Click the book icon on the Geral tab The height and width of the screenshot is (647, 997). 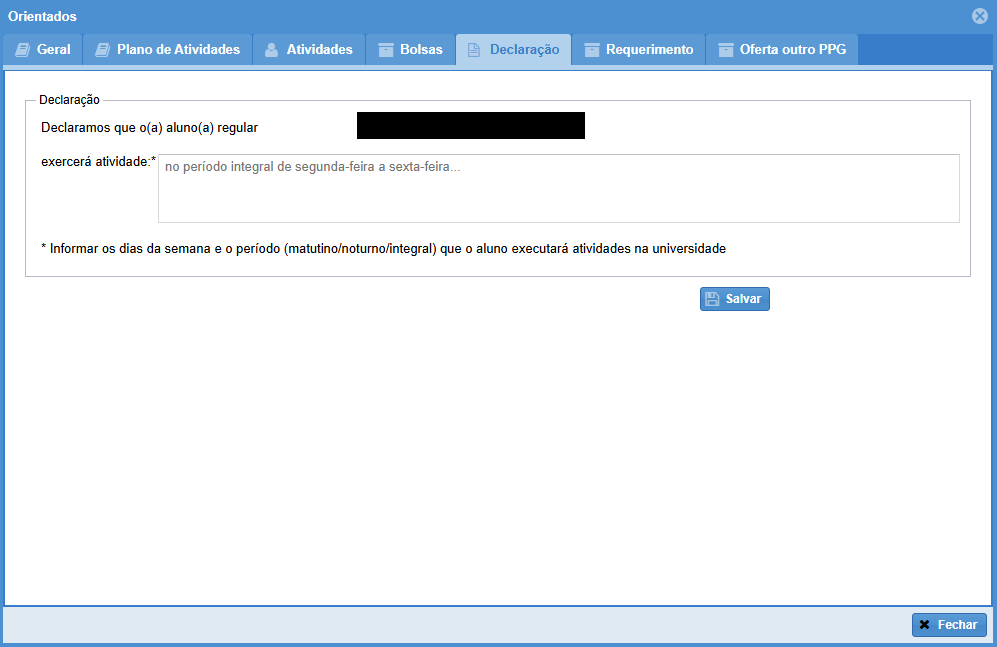22,50
